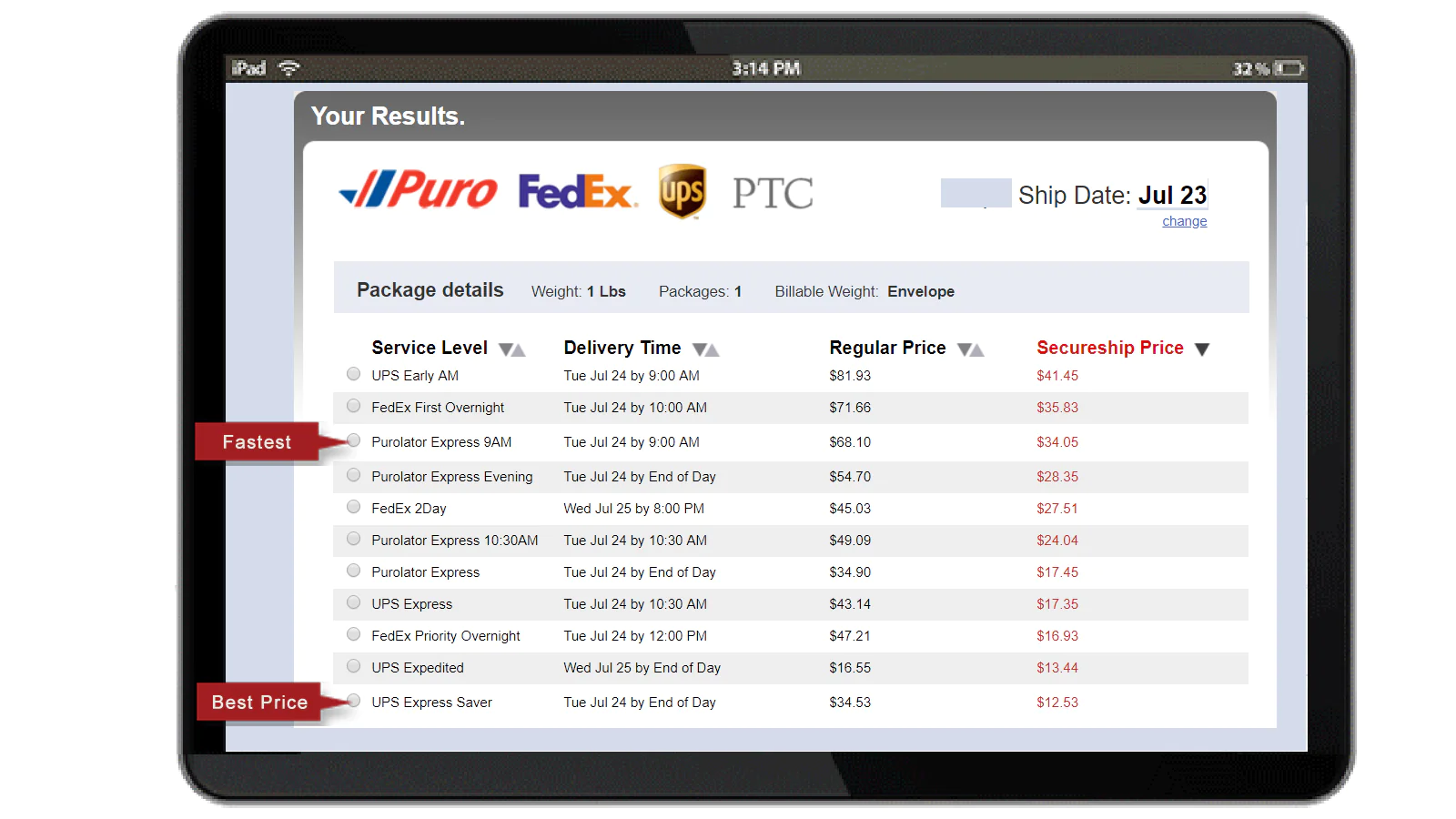
Task: Select UPS Express Saver radio button
Action: tap(353, 701)
